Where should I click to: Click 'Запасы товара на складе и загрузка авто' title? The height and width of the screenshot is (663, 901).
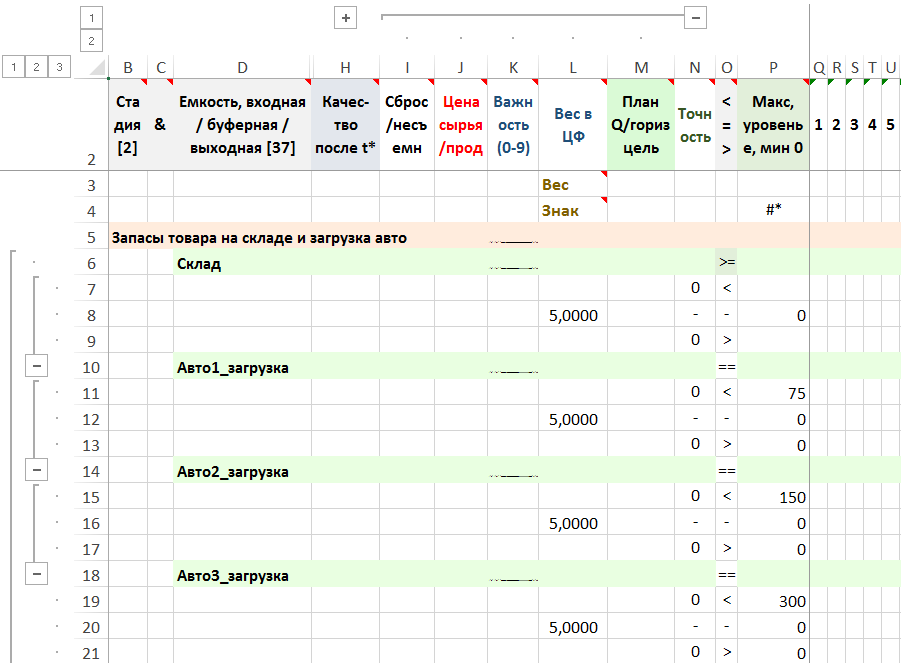click(260, 238)
